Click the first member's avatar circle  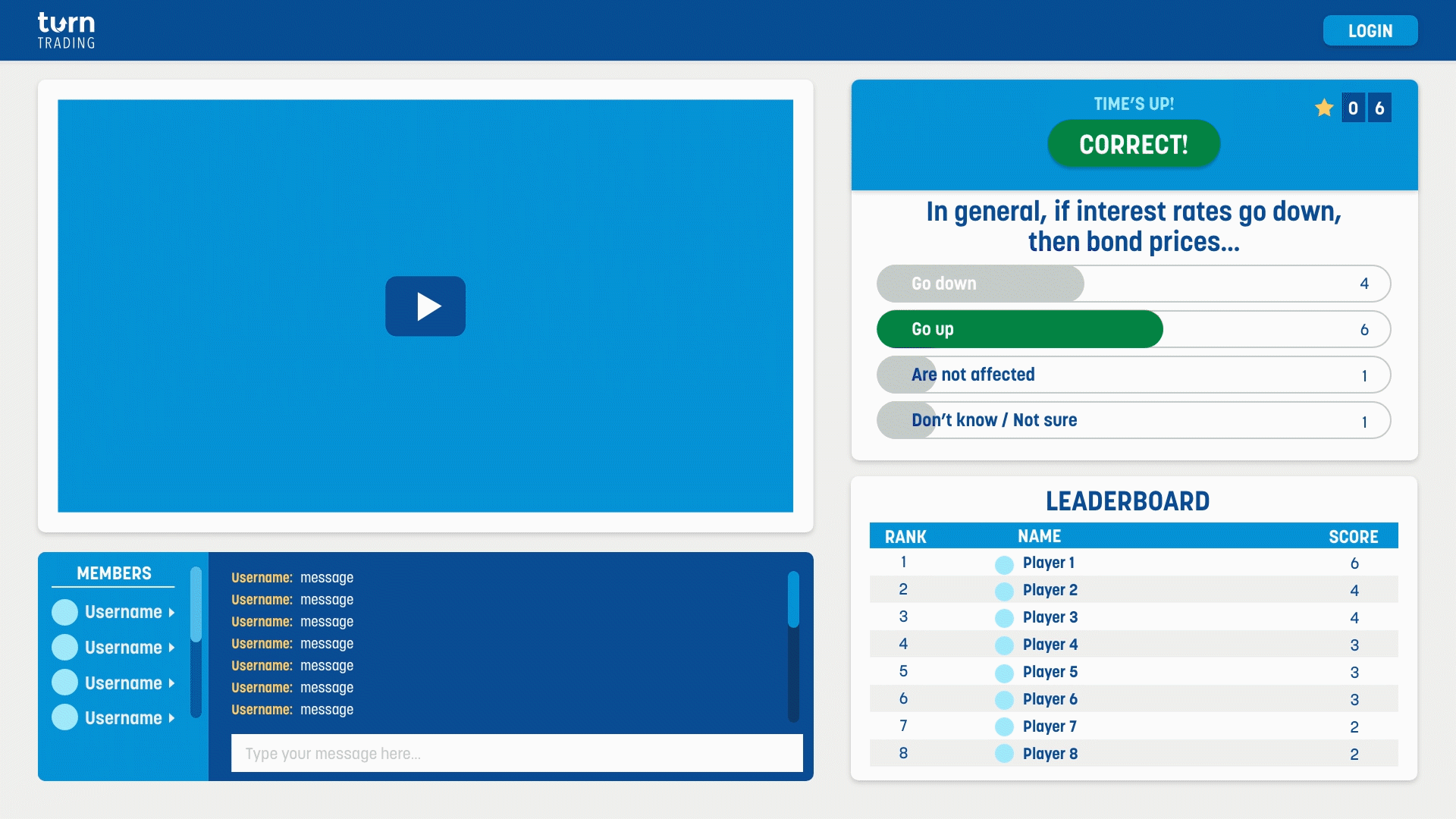(65, 612)
